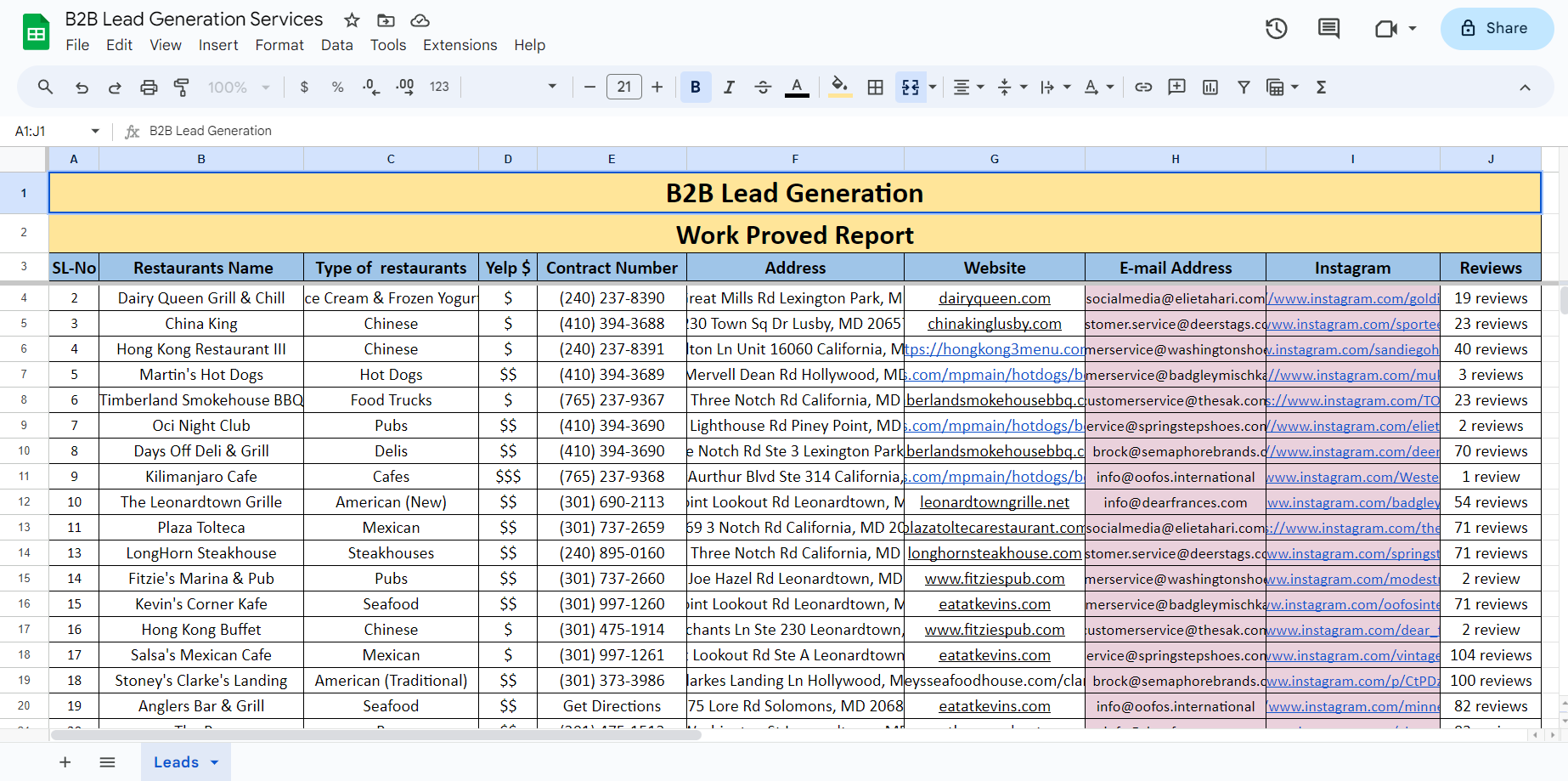
Task: Click the Functions sigma icon
Action: (x=1321, y=87)
